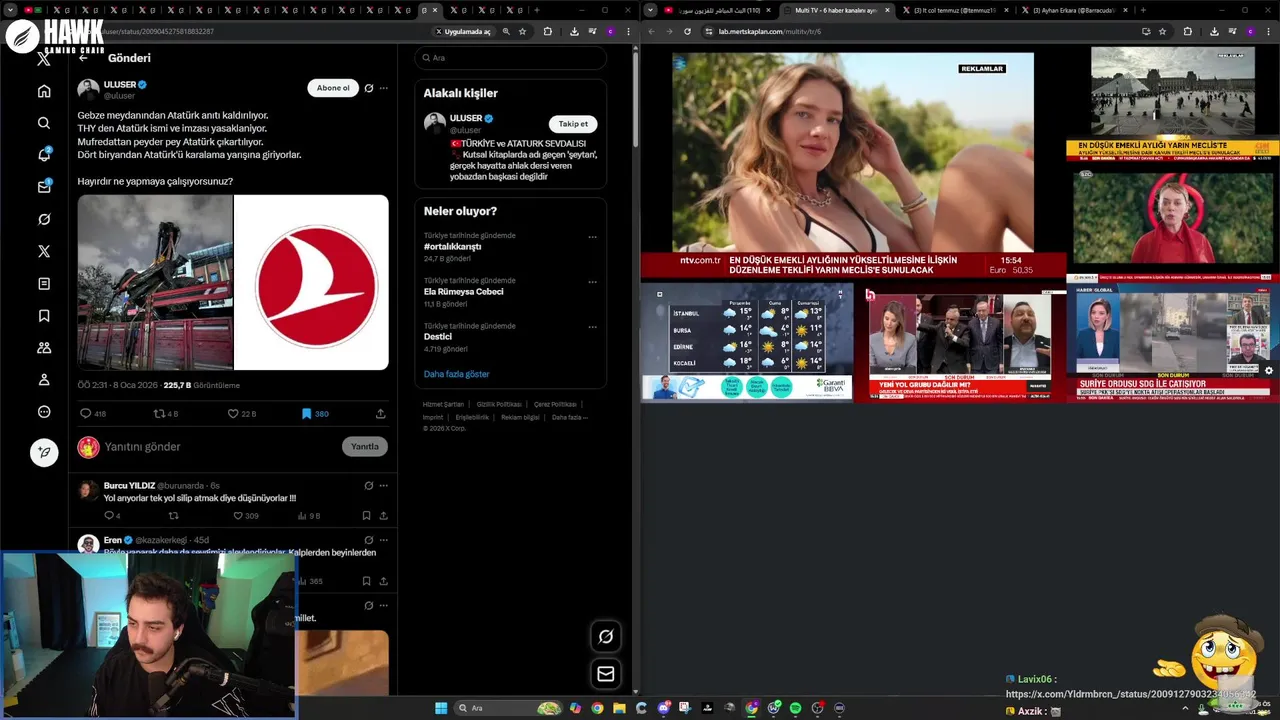Go back with the arrow beside Gönderi
This screenshot has height=720, width=1280.
(x=83, y=58)
